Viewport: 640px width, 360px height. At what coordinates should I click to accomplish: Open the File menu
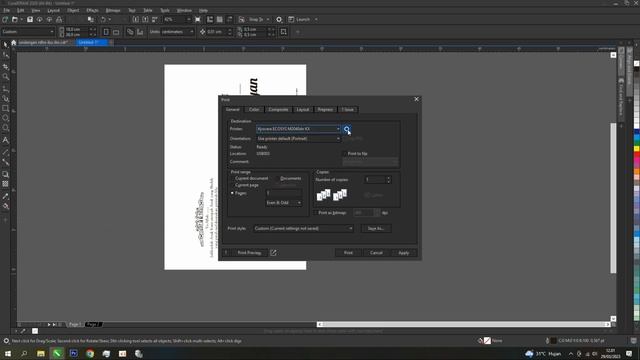pos(7,10)
